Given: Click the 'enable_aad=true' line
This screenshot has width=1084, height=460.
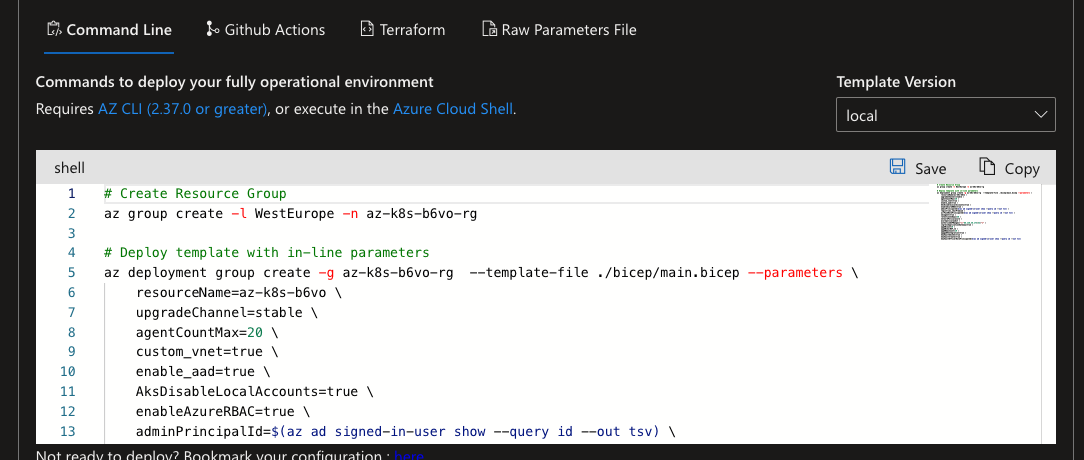Looking at the screenshot, I should click(203, 372).
